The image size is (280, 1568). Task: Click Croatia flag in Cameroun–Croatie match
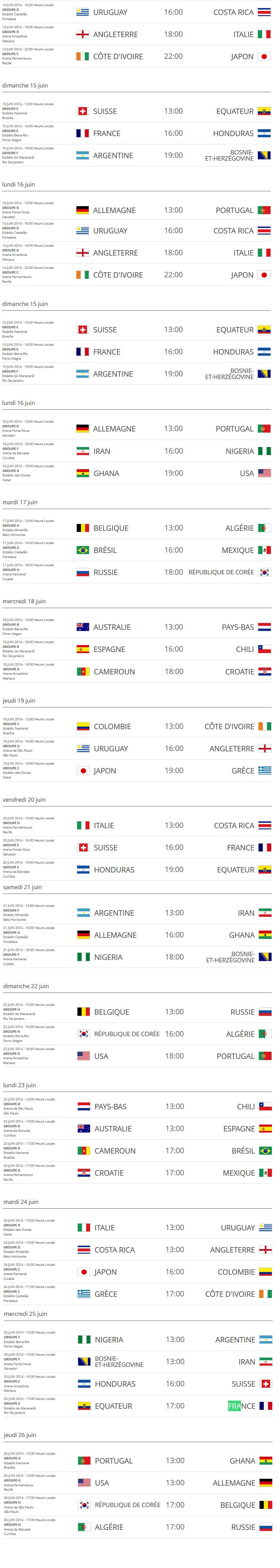264,671
